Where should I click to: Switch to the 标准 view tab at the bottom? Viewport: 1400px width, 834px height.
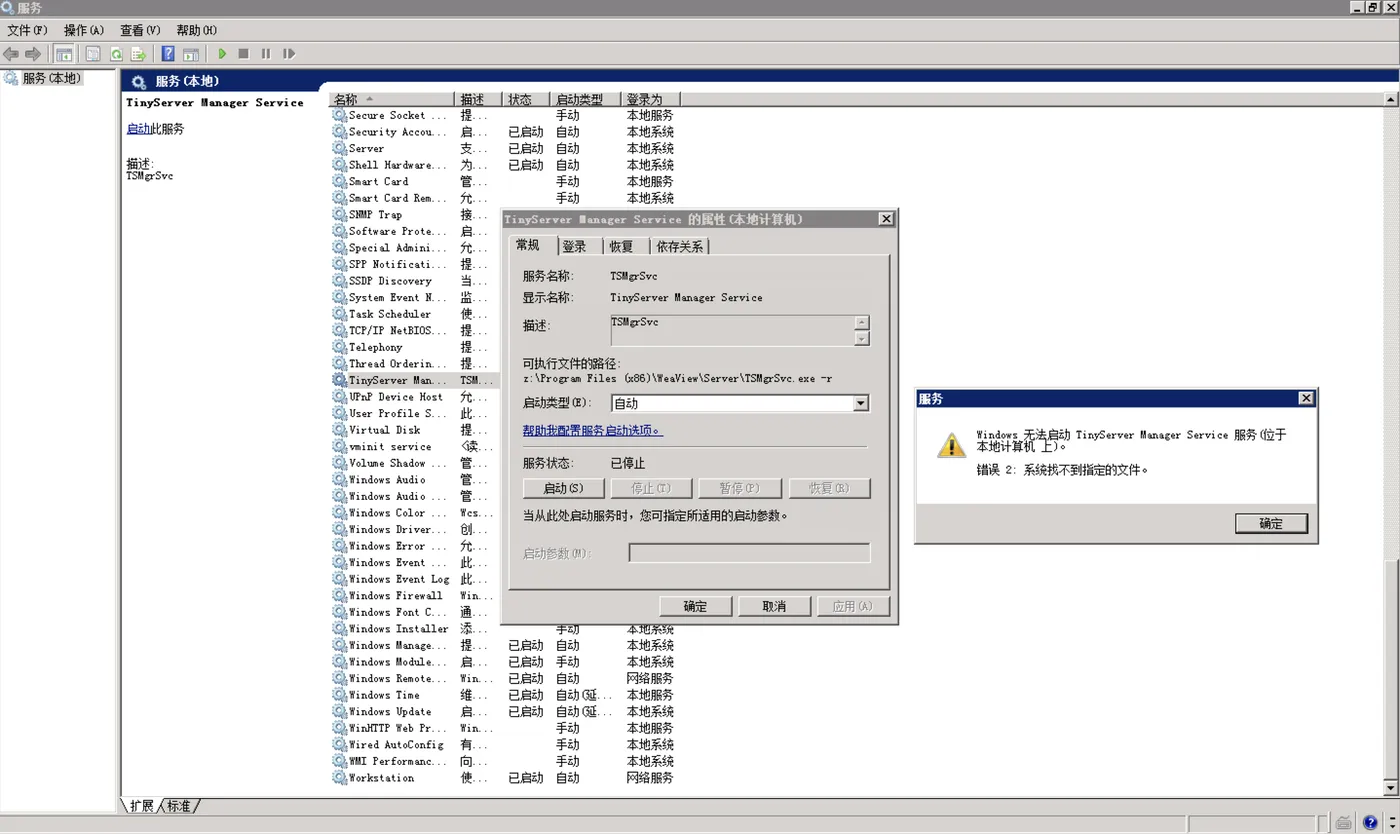click(x=179, y=806)
